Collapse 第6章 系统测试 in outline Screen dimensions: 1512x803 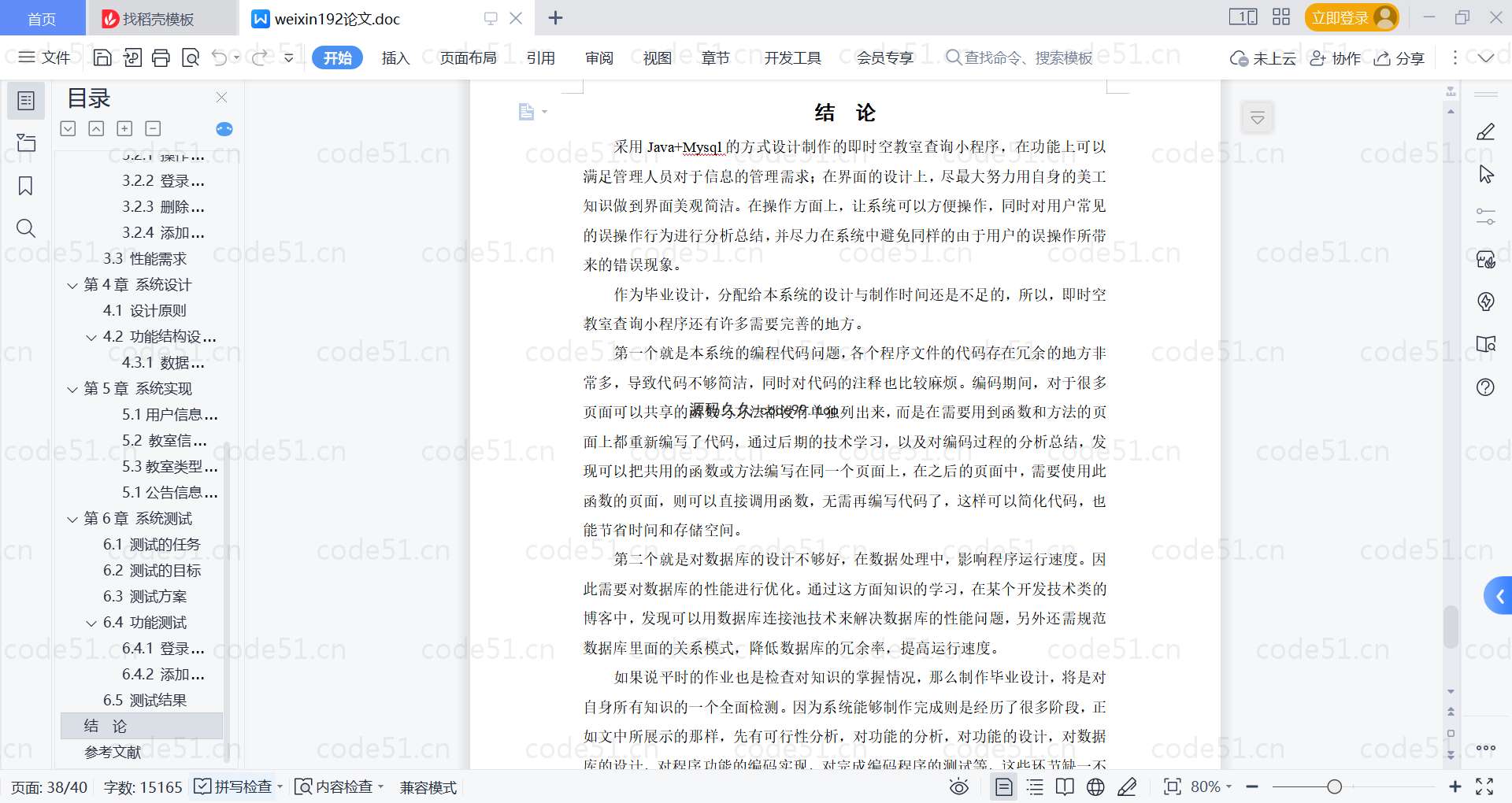72,519
